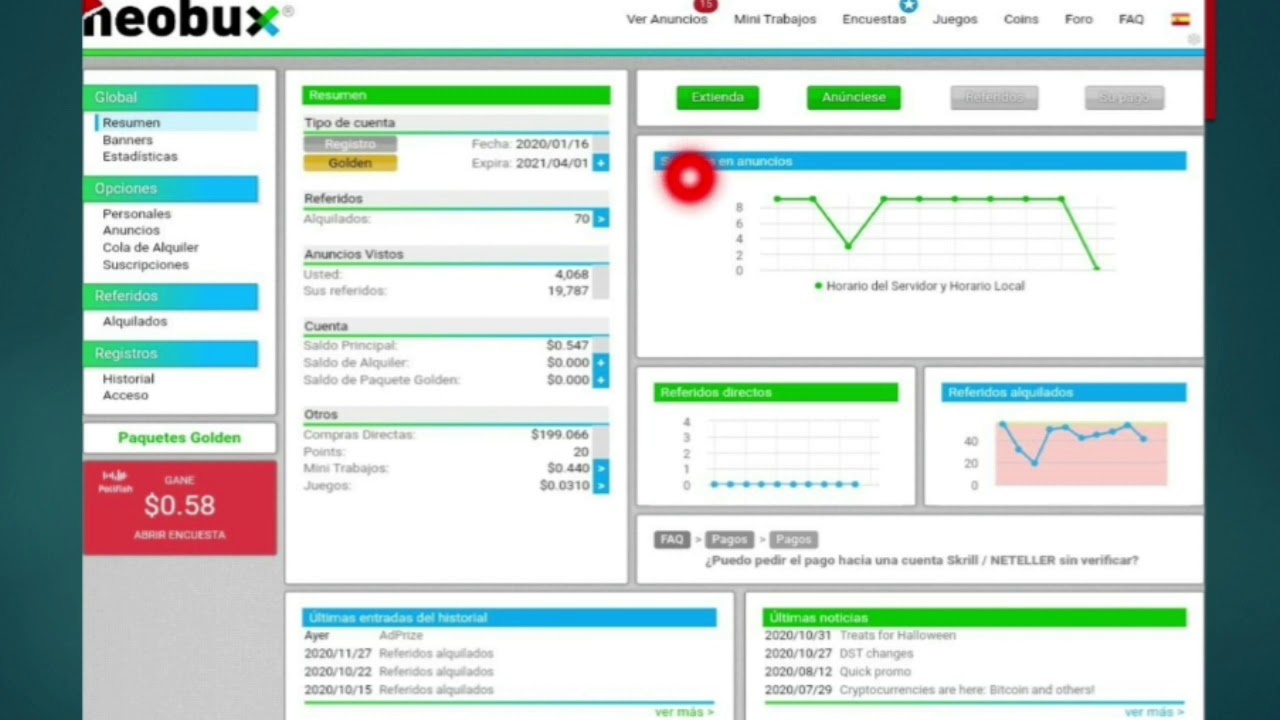Click the AdPrize history entry

(x=400, y=635)
